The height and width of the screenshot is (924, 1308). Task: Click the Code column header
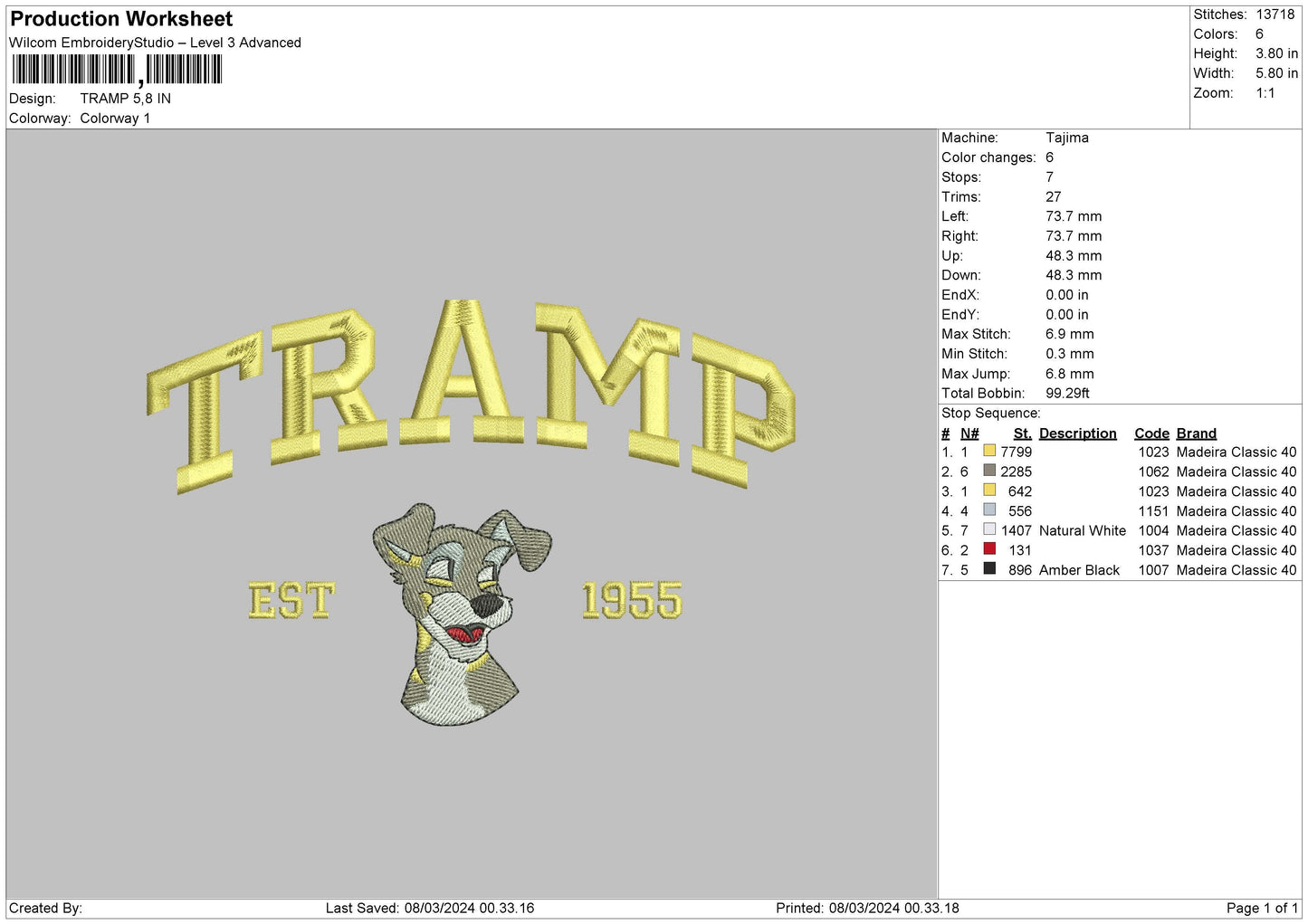pyautogui.click(x=1151, y=433)
